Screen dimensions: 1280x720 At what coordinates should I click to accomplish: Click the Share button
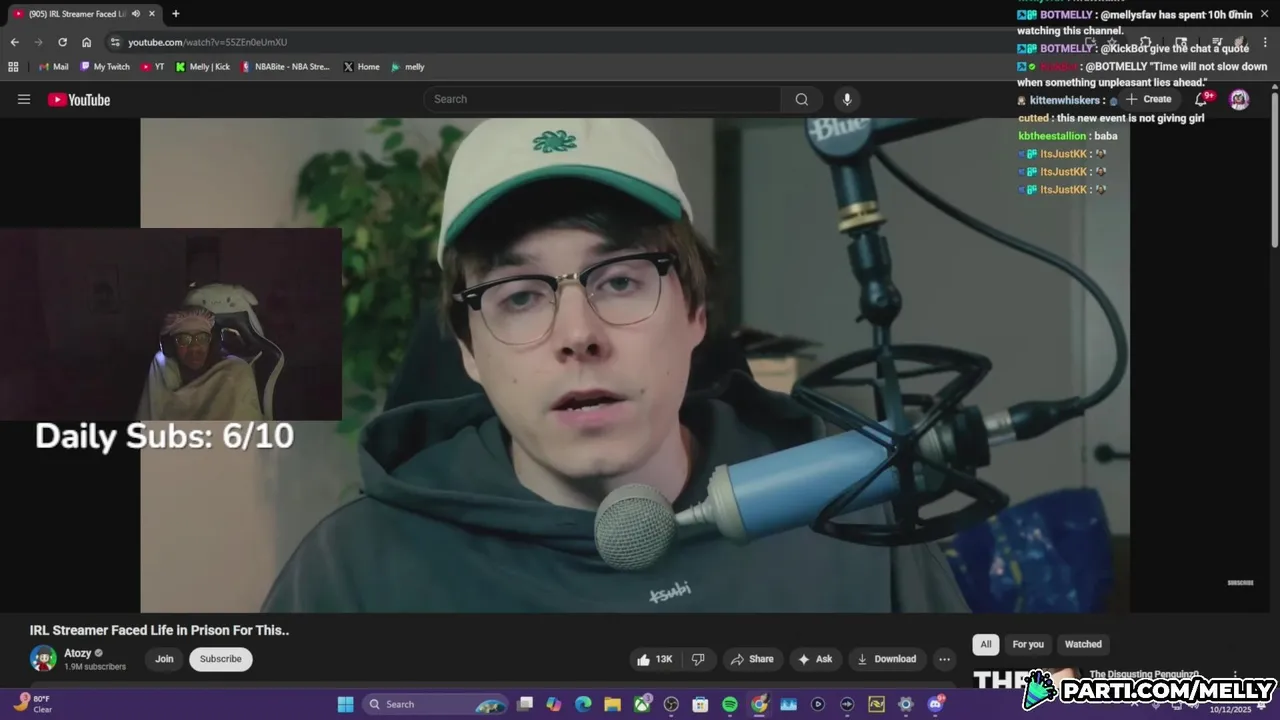point(752,659)
